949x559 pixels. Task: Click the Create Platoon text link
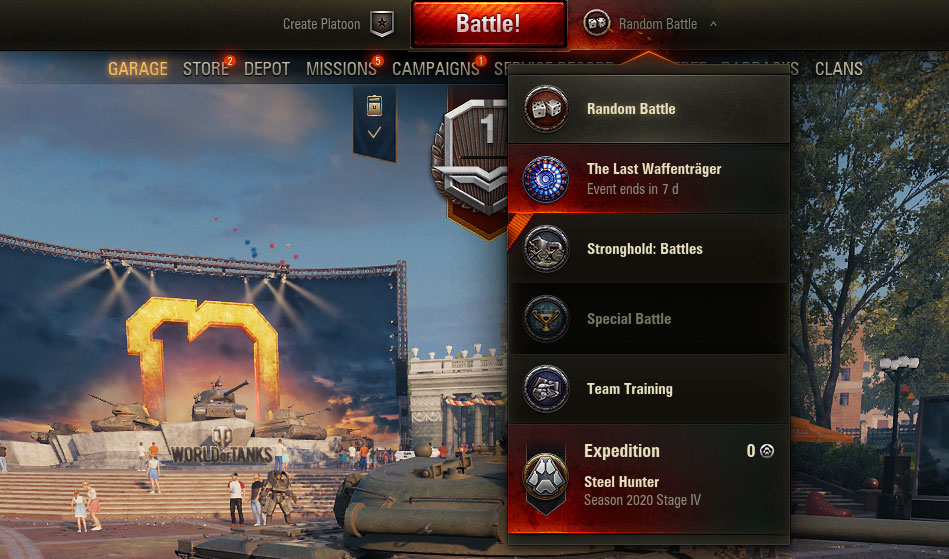point(321,24)
